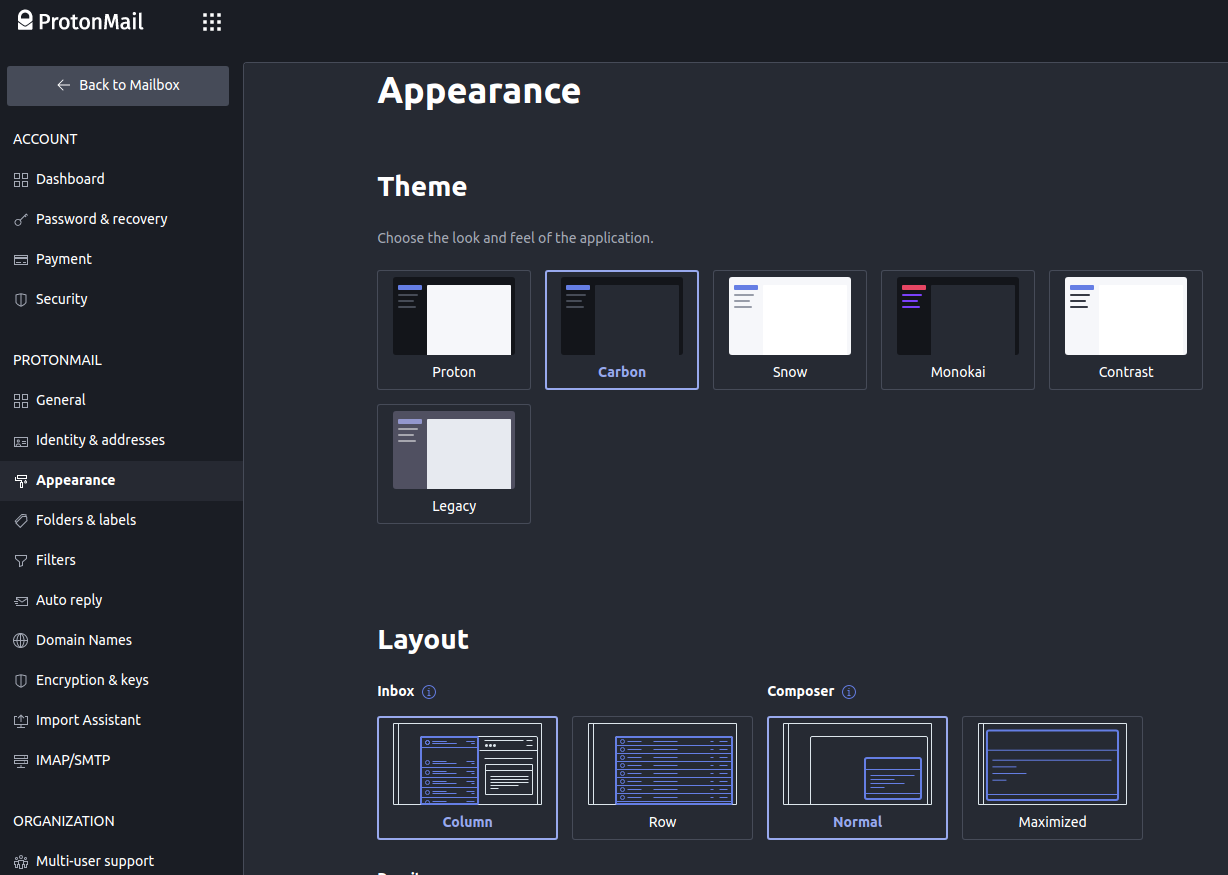Screen dimensions: 1228x875
Task: Click the Encryption & keys icon
Action: pos(19,680)
